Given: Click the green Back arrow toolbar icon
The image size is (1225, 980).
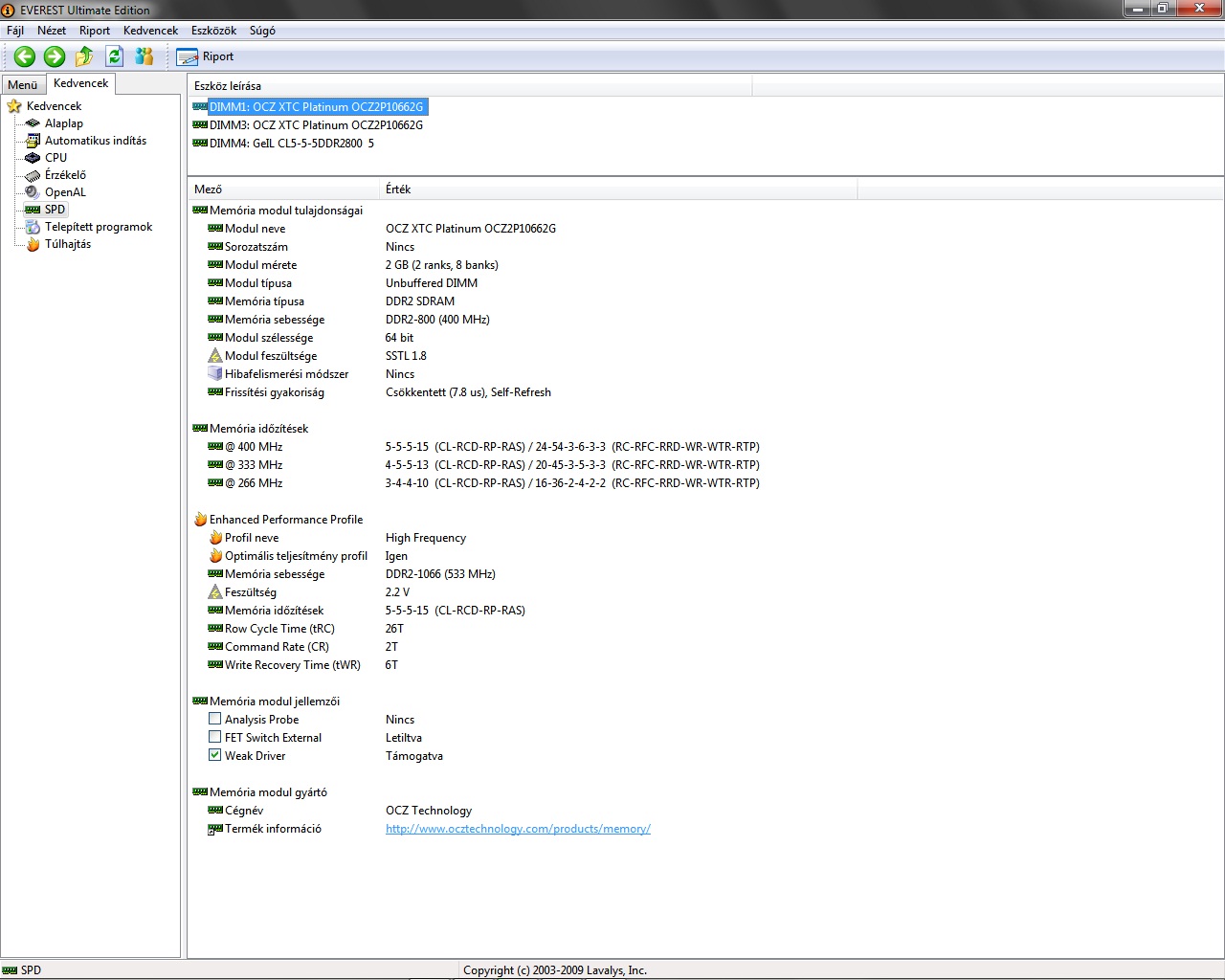Looking at the screenshot, I should pyautogui.click(x=25, y=56).
